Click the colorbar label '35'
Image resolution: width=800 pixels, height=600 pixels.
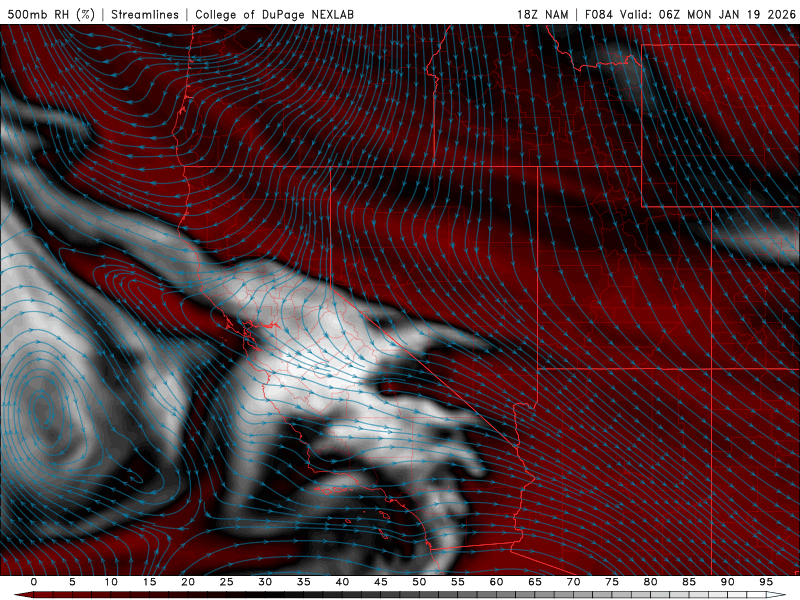click(304, 582)
